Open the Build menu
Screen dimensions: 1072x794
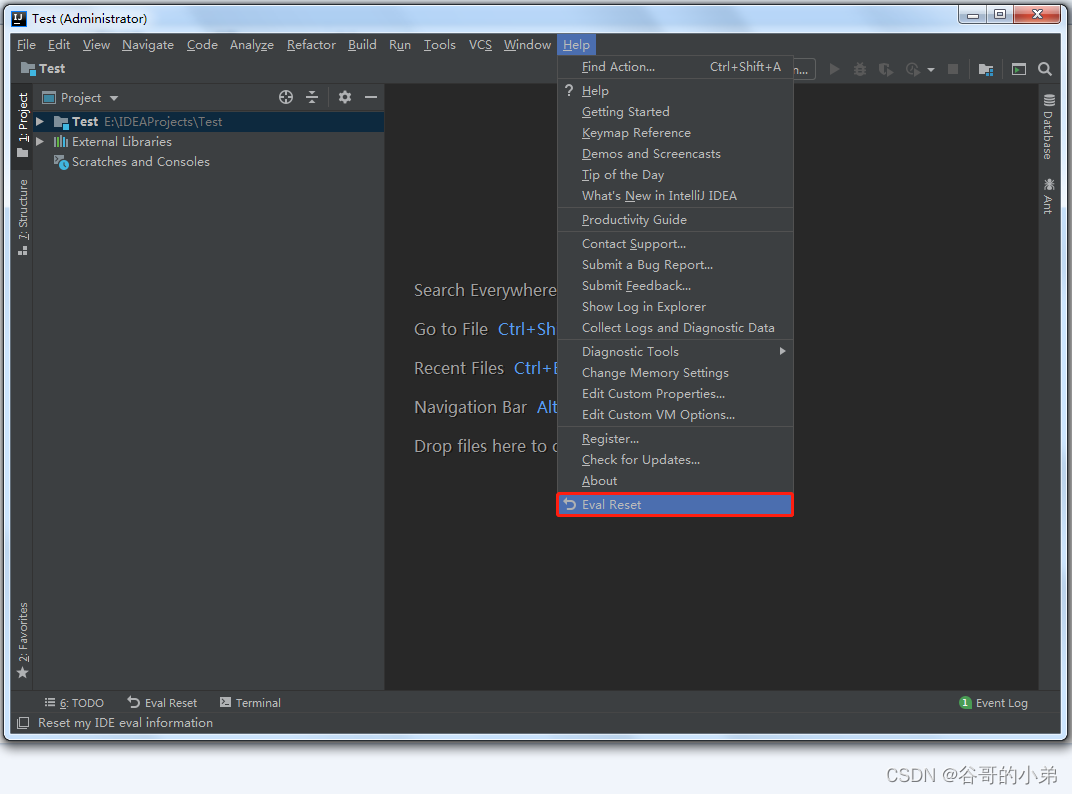[362, 45]
